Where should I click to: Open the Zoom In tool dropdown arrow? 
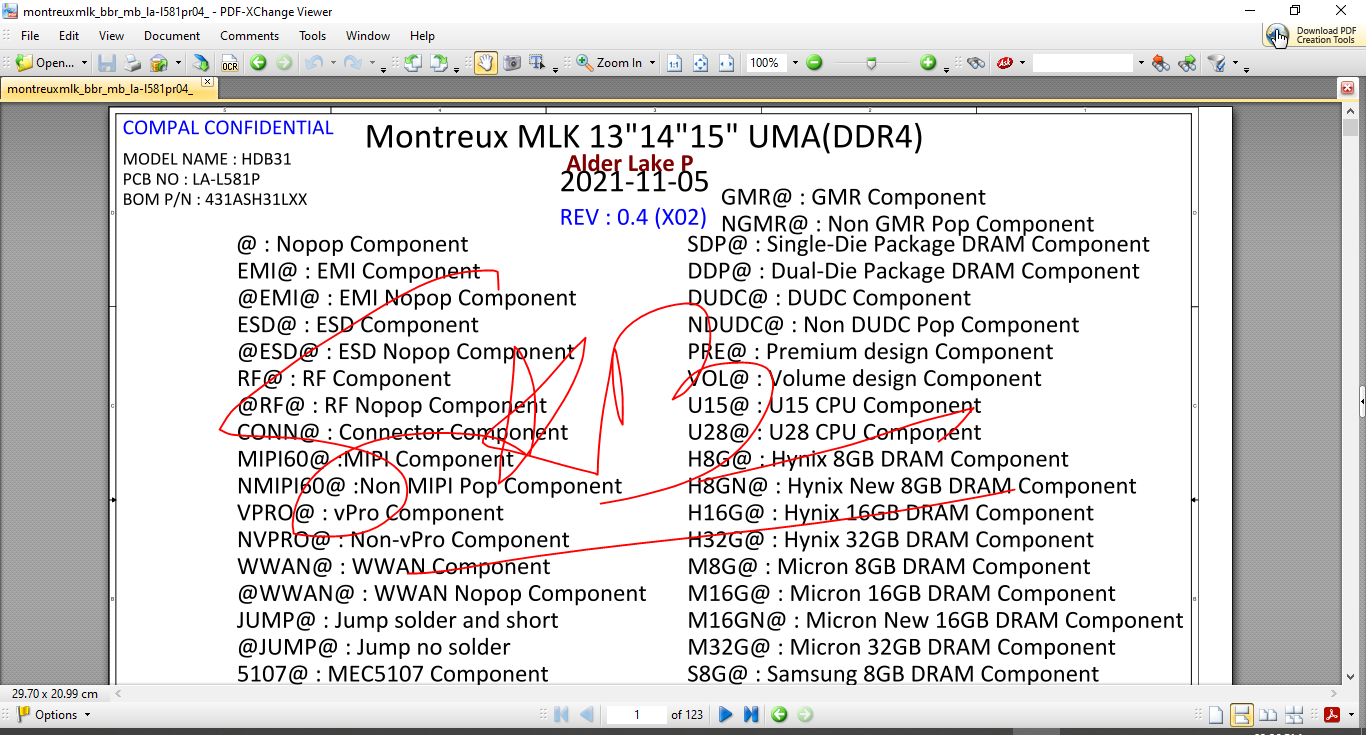tap(652, 63)
